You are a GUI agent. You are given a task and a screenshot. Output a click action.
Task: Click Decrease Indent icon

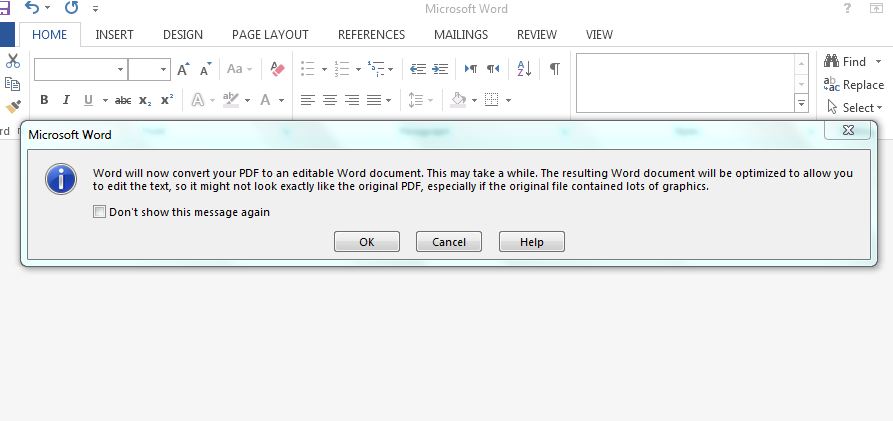pos(418,69)
